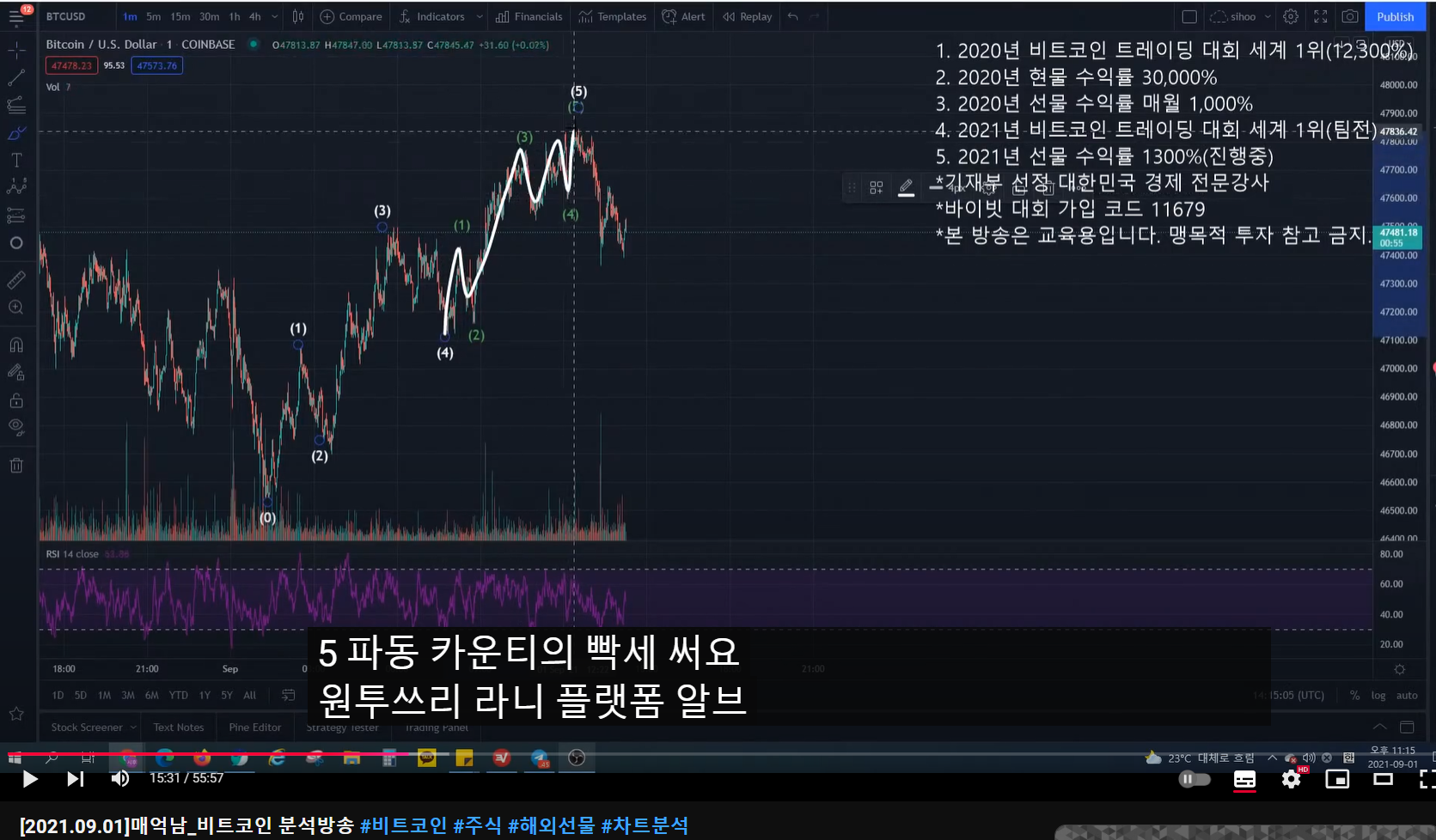Open indicator Templates menu
Screen dimensions: 1436x840
tap(613, 16)
